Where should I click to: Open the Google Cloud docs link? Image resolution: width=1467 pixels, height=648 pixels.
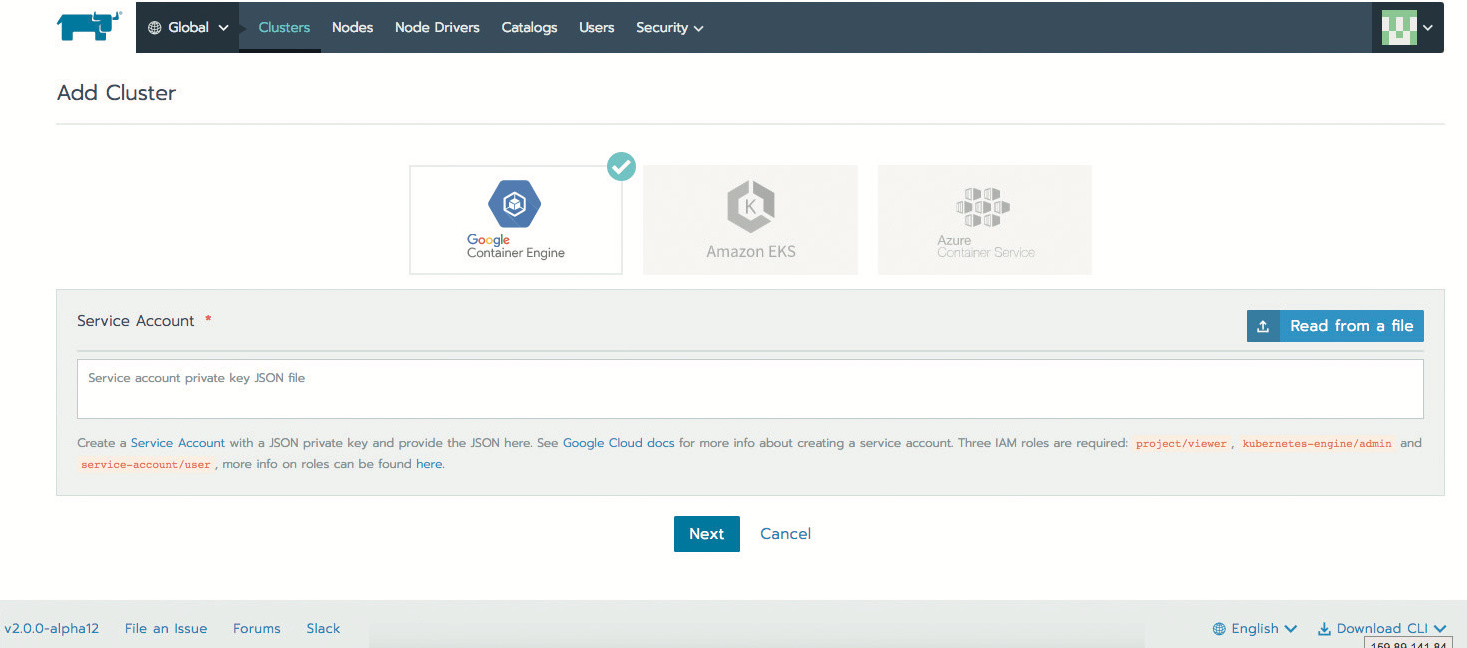618,443
